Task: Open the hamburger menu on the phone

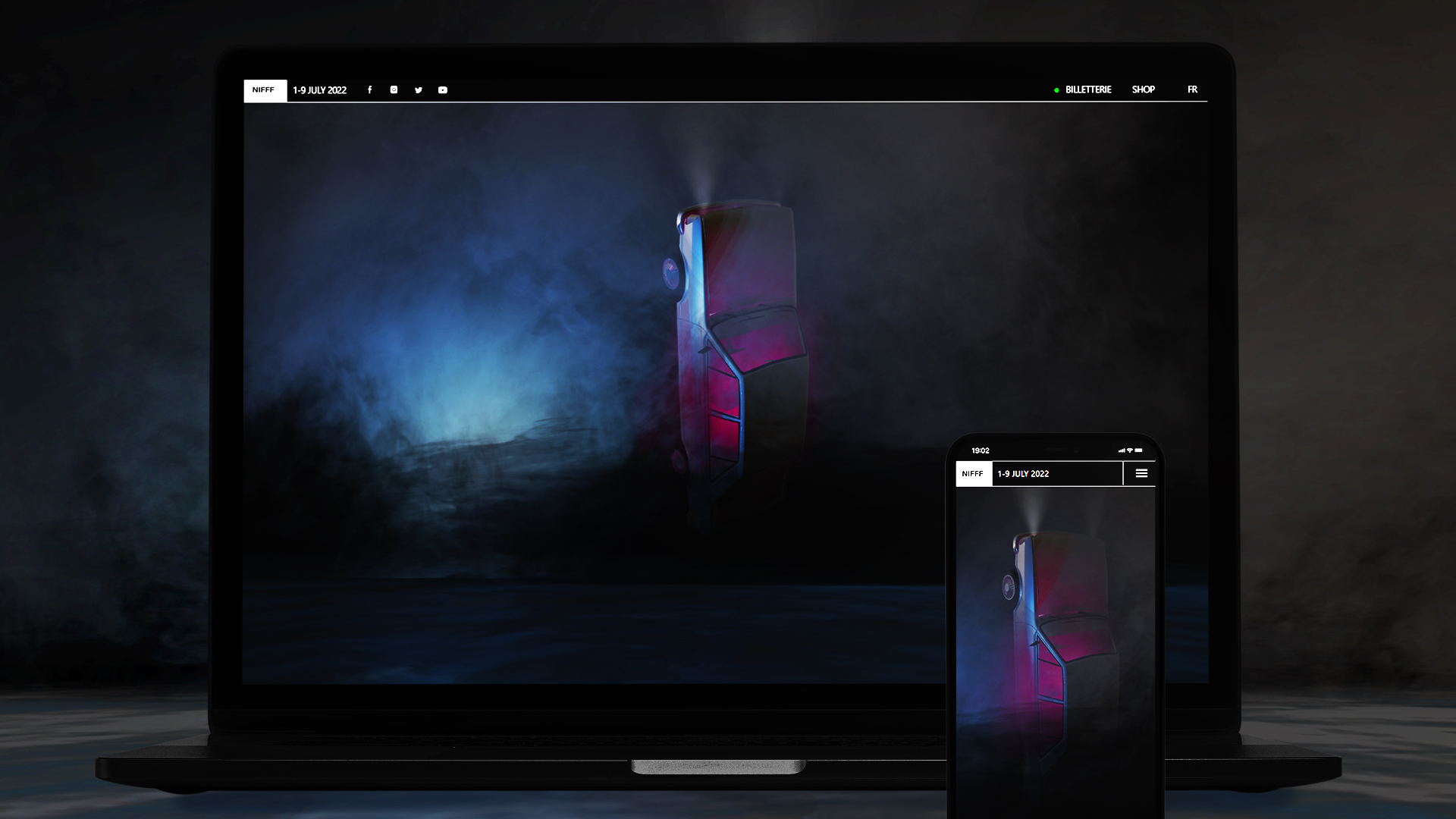Action: (x=1141, y=473)
